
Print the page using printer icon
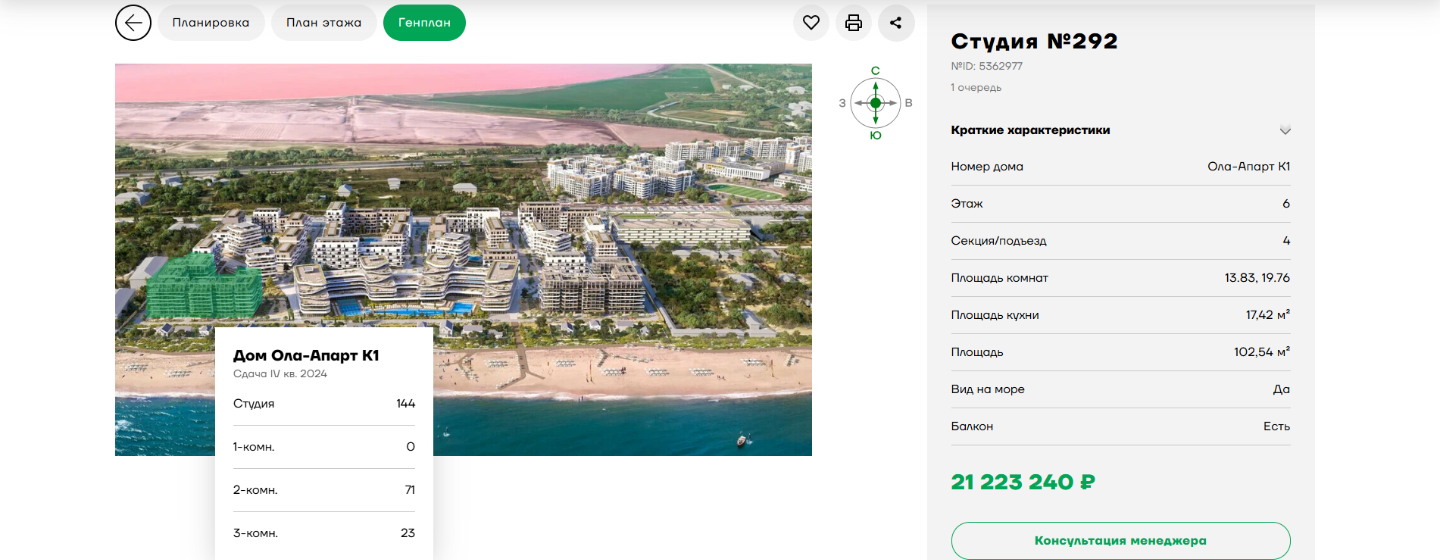(x=853, y=22)
